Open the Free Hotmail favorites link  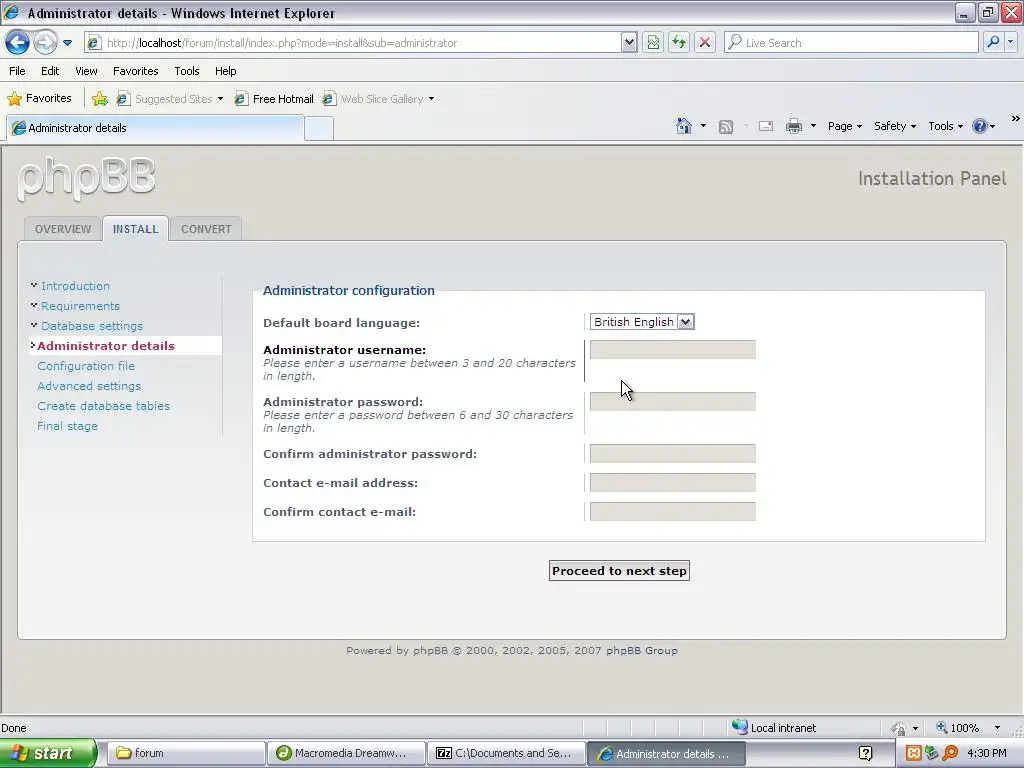pyautogui.click(x=274, y=99)
